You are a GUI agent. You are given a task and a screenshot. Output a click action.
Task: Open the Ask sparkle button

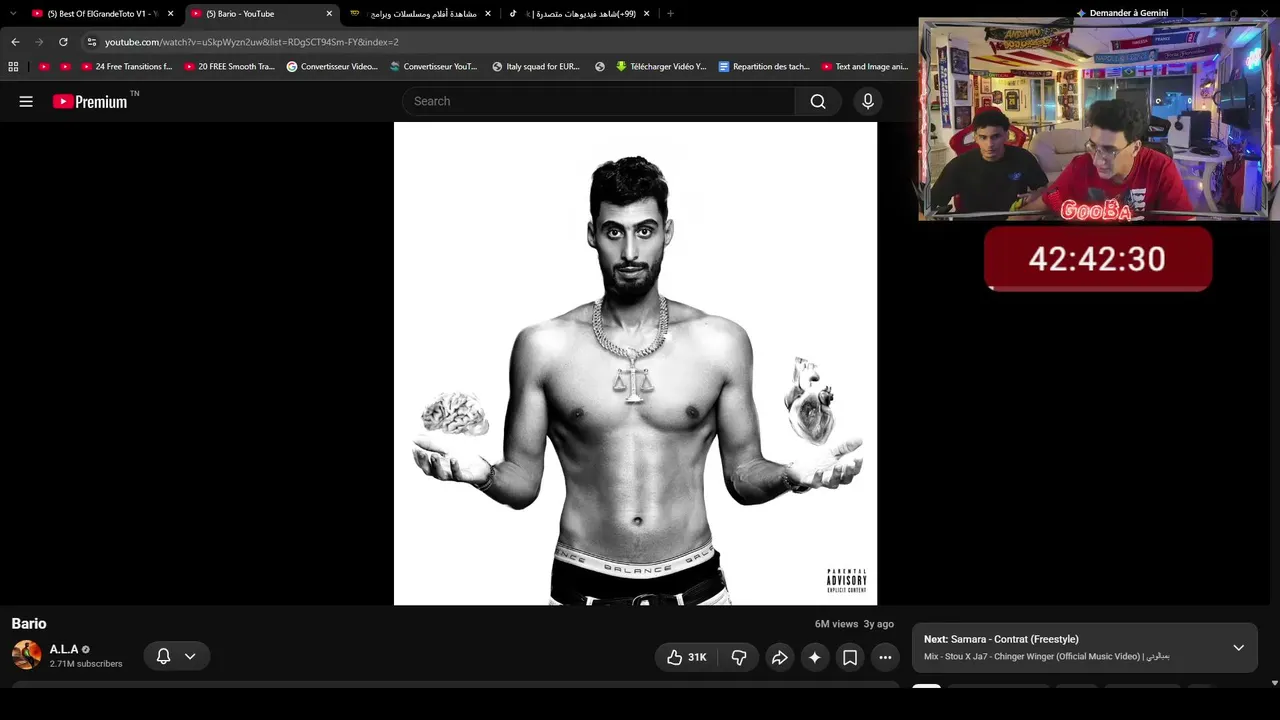pos(815,657)
